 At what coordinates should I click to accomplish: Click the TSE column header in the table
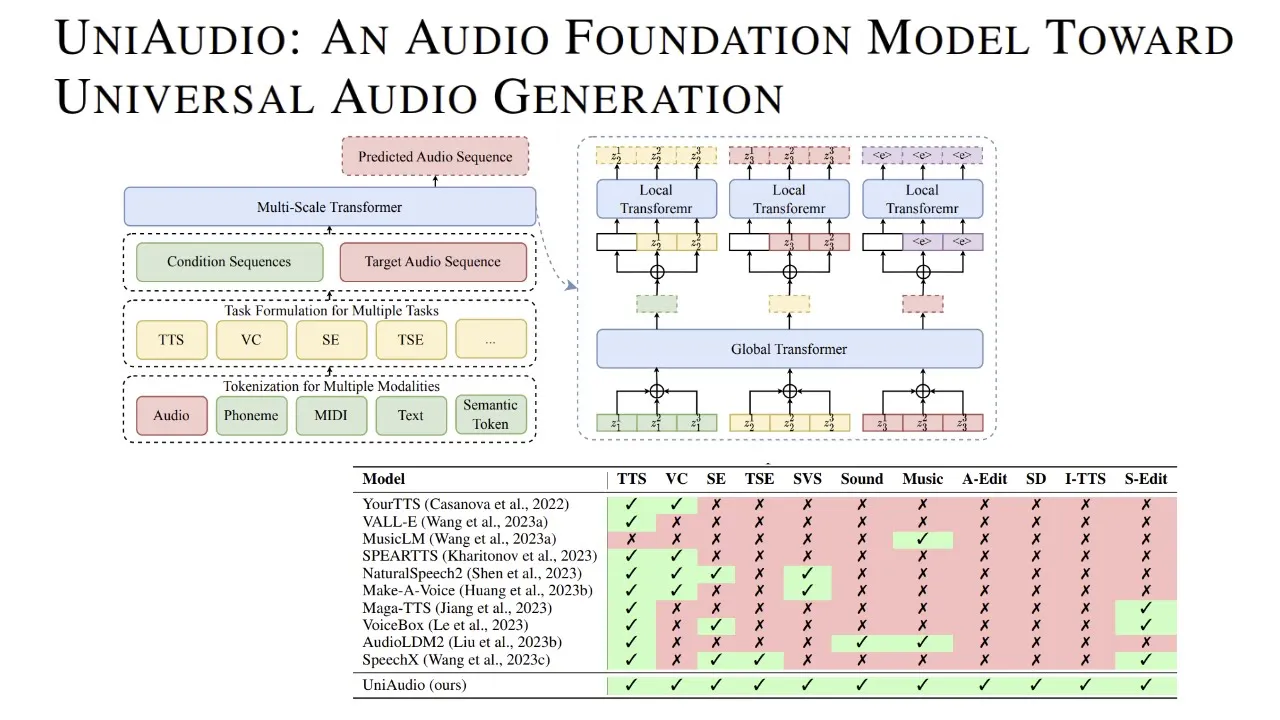759,479
